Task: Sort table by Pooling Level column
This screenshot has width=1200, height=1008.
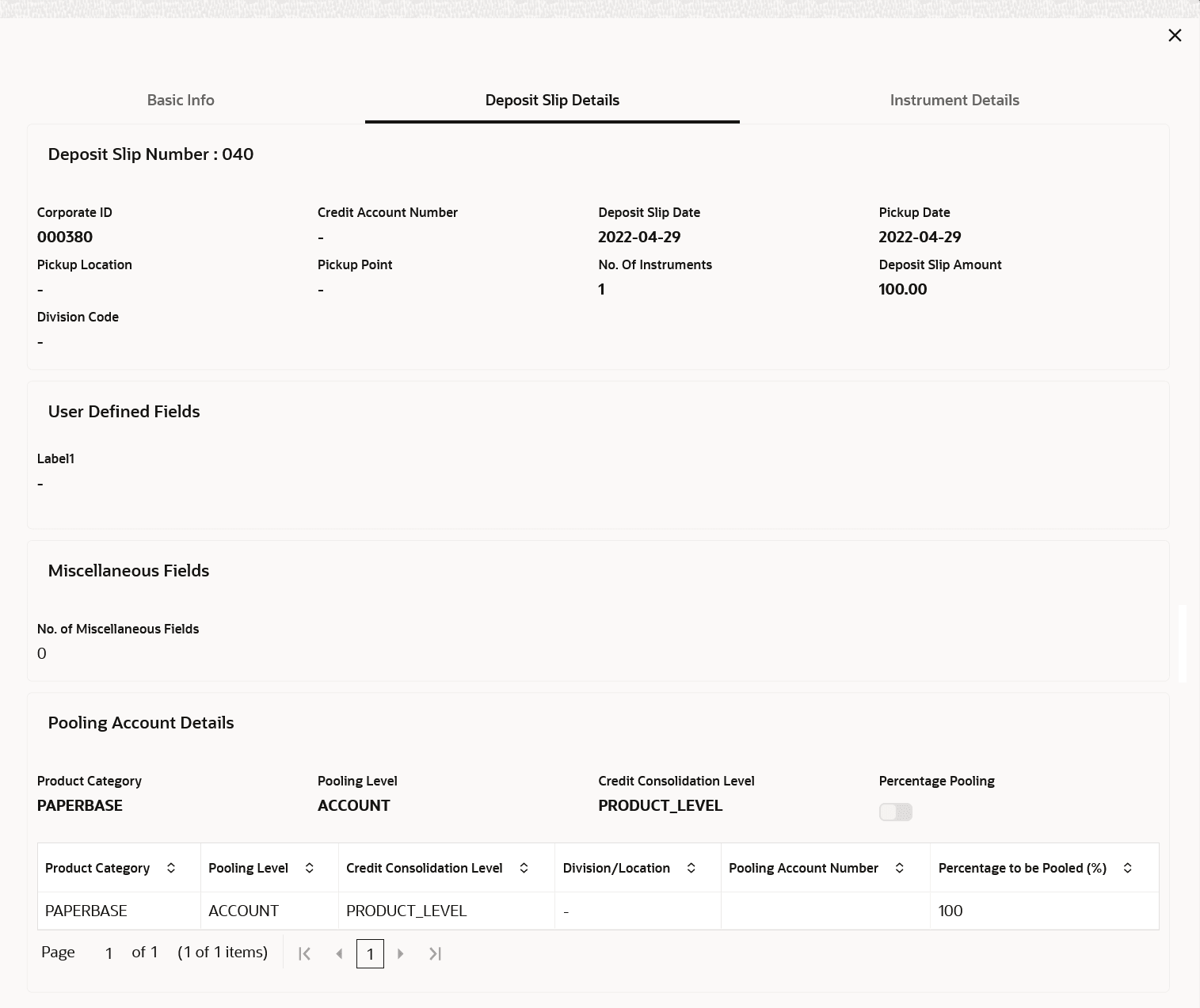Action: coord(310,869)
